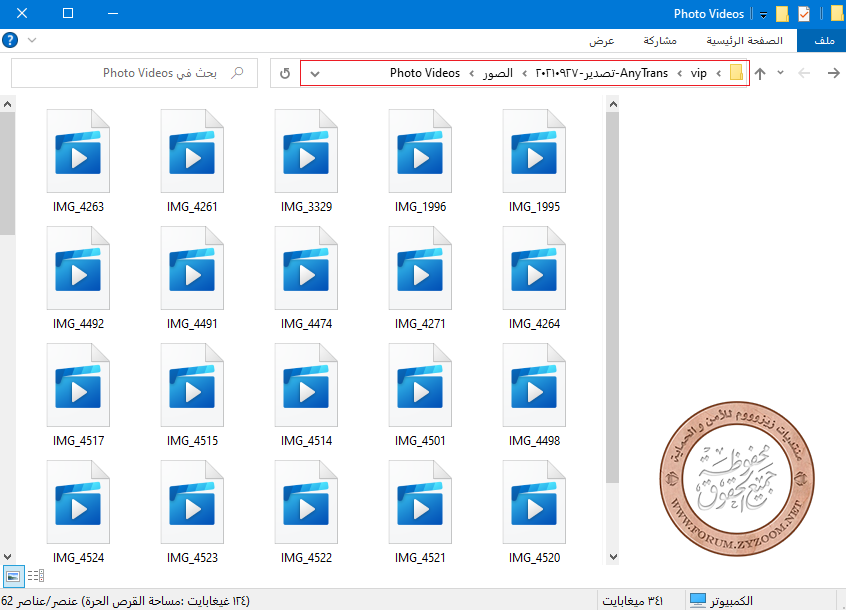Go to the الصور breadcrumb folder
The height and width of the screenshot is (610, 846).
click(x=497, y=73)
